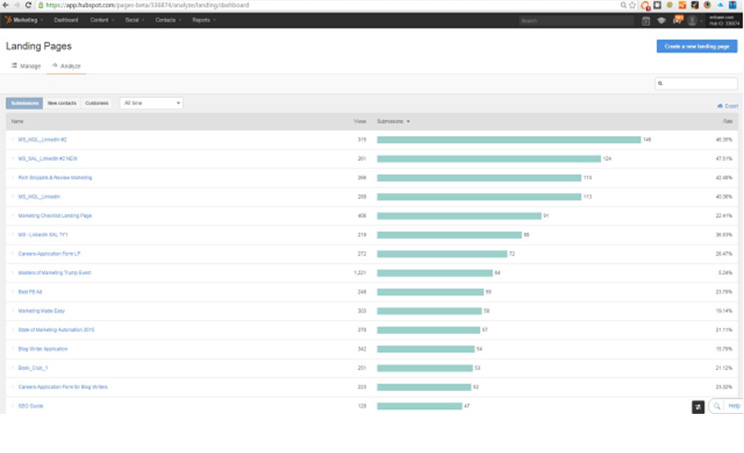Click the Help button

[734, 406]
